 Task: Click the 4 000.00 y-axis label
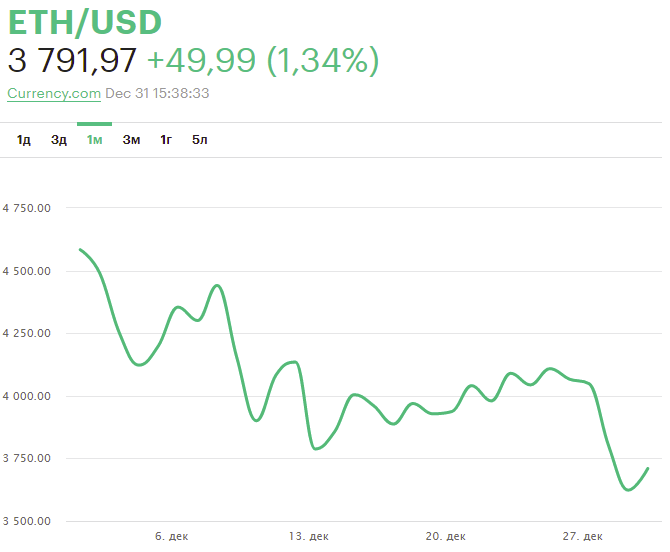click(x=27, y=396)
